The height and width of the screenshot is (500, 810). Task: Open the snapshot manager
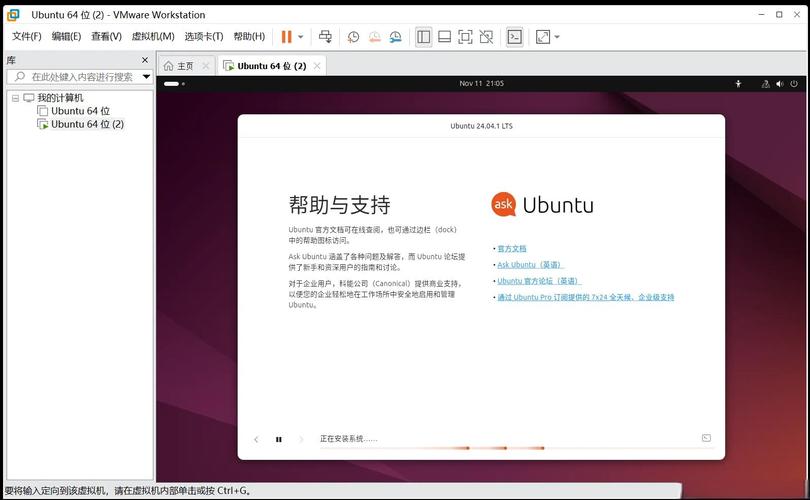[x=396, y=37]
